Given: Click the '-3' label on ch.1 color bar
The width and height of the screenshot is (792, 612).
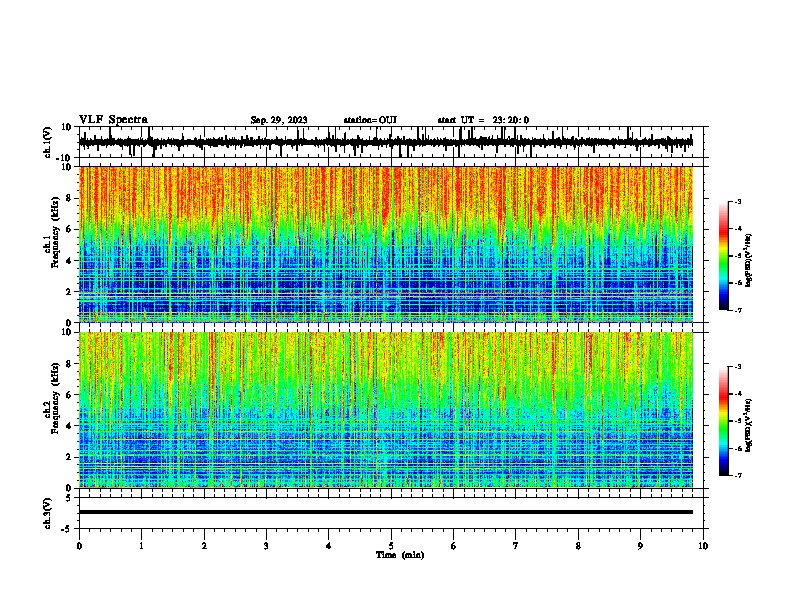Looking at the screenshot, I should point(738,202).
